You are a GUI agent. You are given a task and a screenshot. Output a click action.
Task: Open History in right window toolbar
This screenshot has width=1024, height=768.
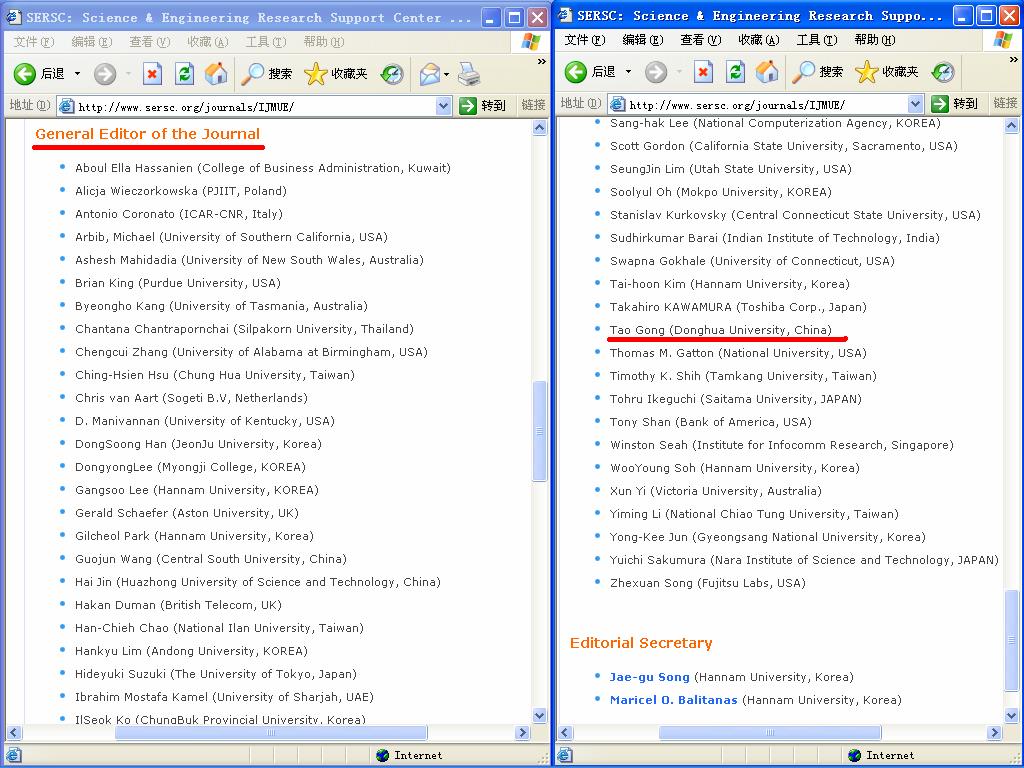[943, 72]
